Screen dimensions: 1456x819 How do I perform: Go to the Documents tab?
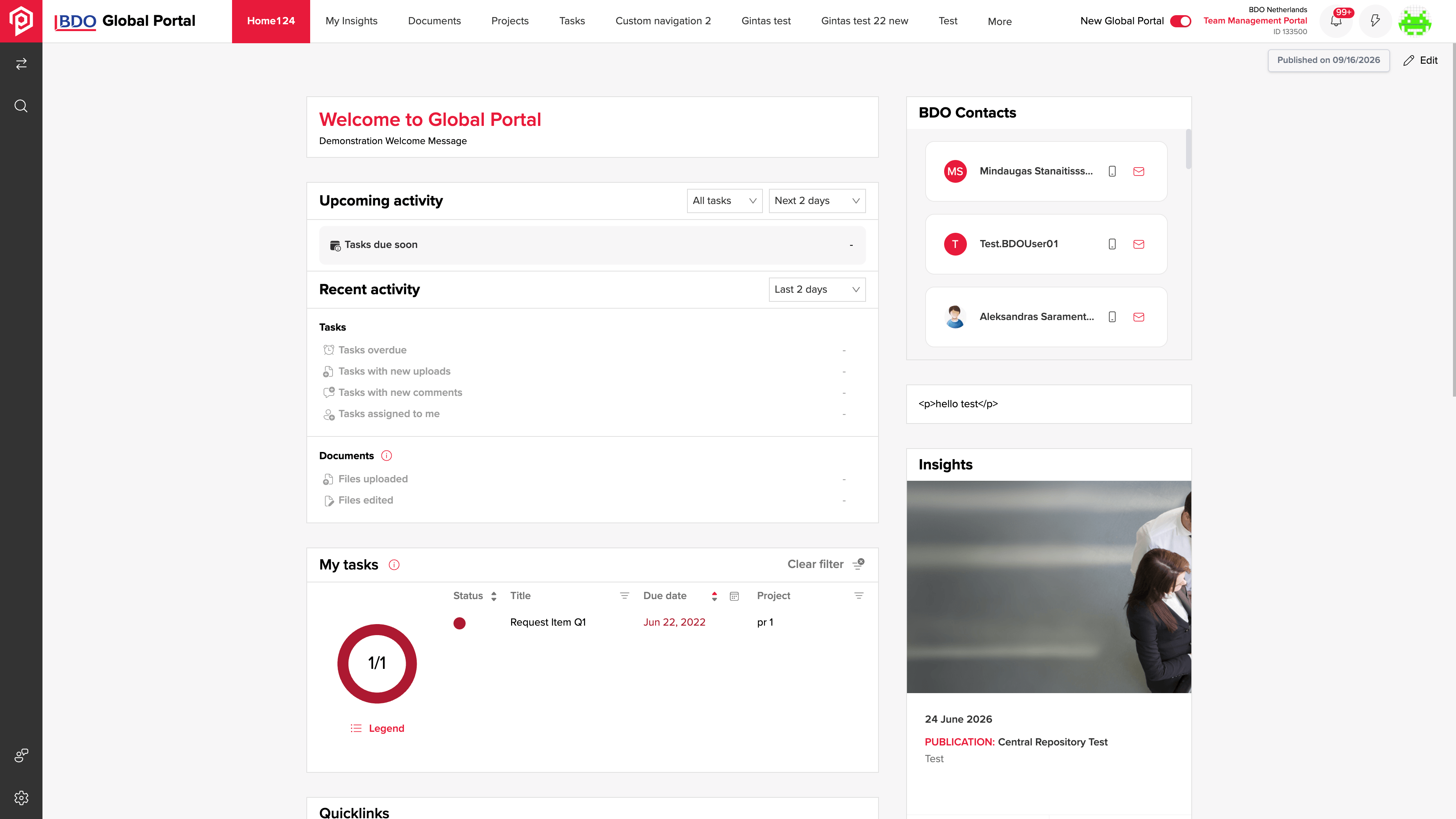point(434,22)
